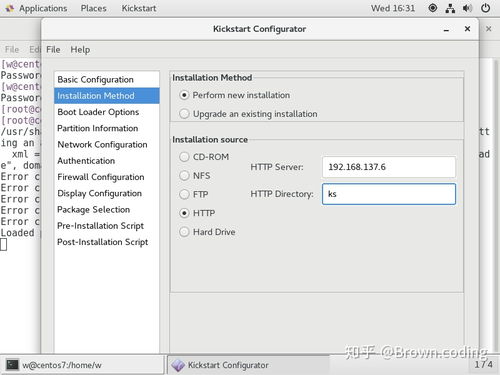Open the File menu in Kickstart Configurator
The height and width of the screenshot is (375, 500).
click(53, 50)
